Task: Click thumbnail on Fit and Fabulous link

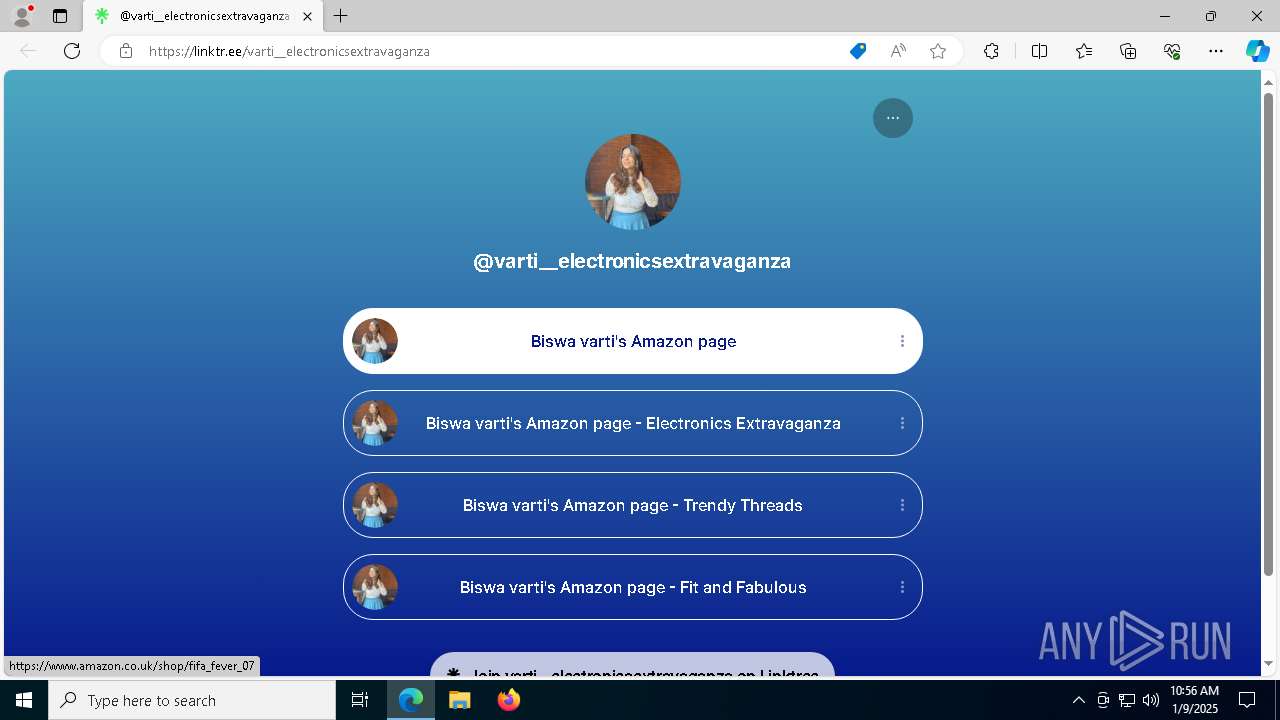Action: click(375, 587)
